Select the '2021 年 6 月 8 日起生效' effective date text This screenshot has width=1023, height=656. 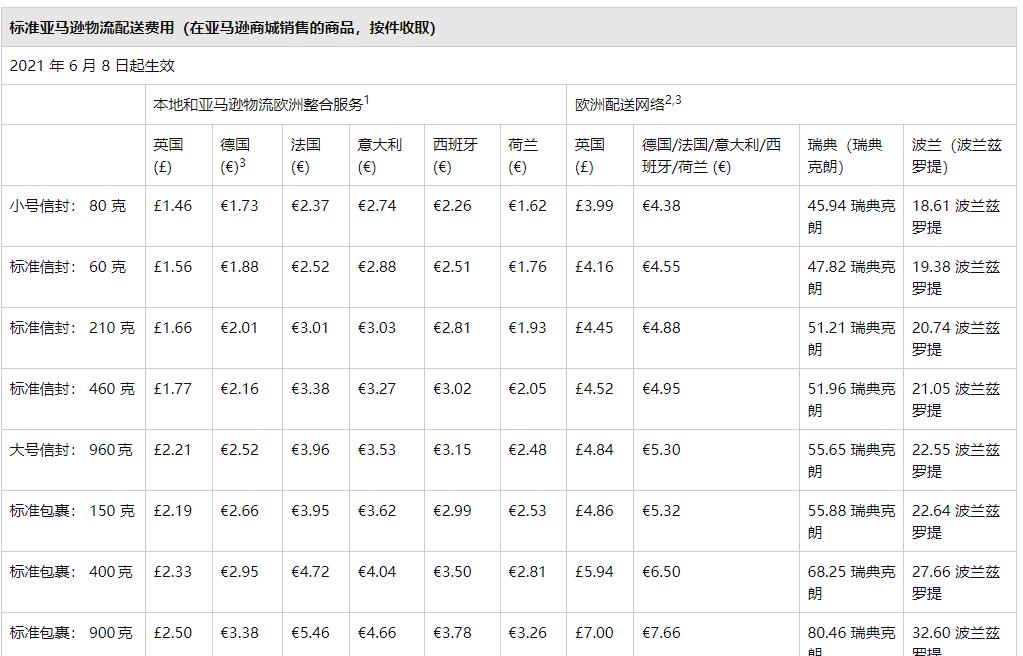pos(92,65)
